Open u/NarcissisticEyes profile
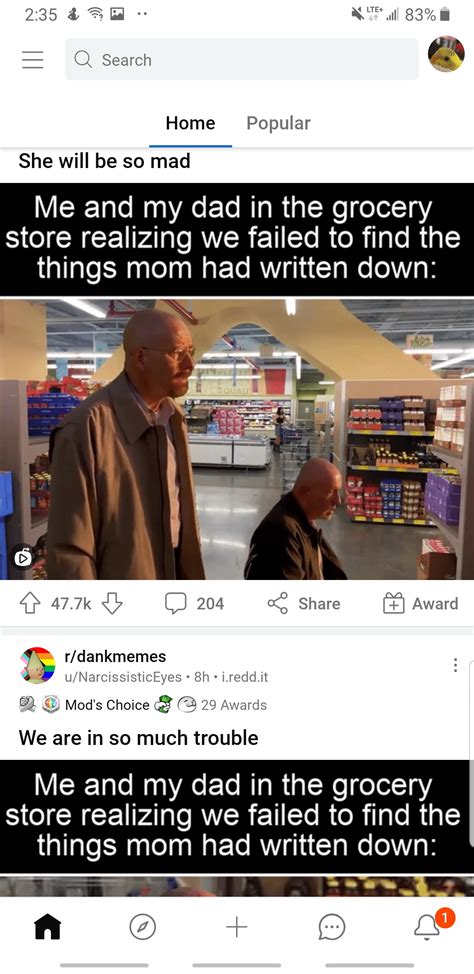This screenshot has height=974, width=474. (x=123, y=677)
